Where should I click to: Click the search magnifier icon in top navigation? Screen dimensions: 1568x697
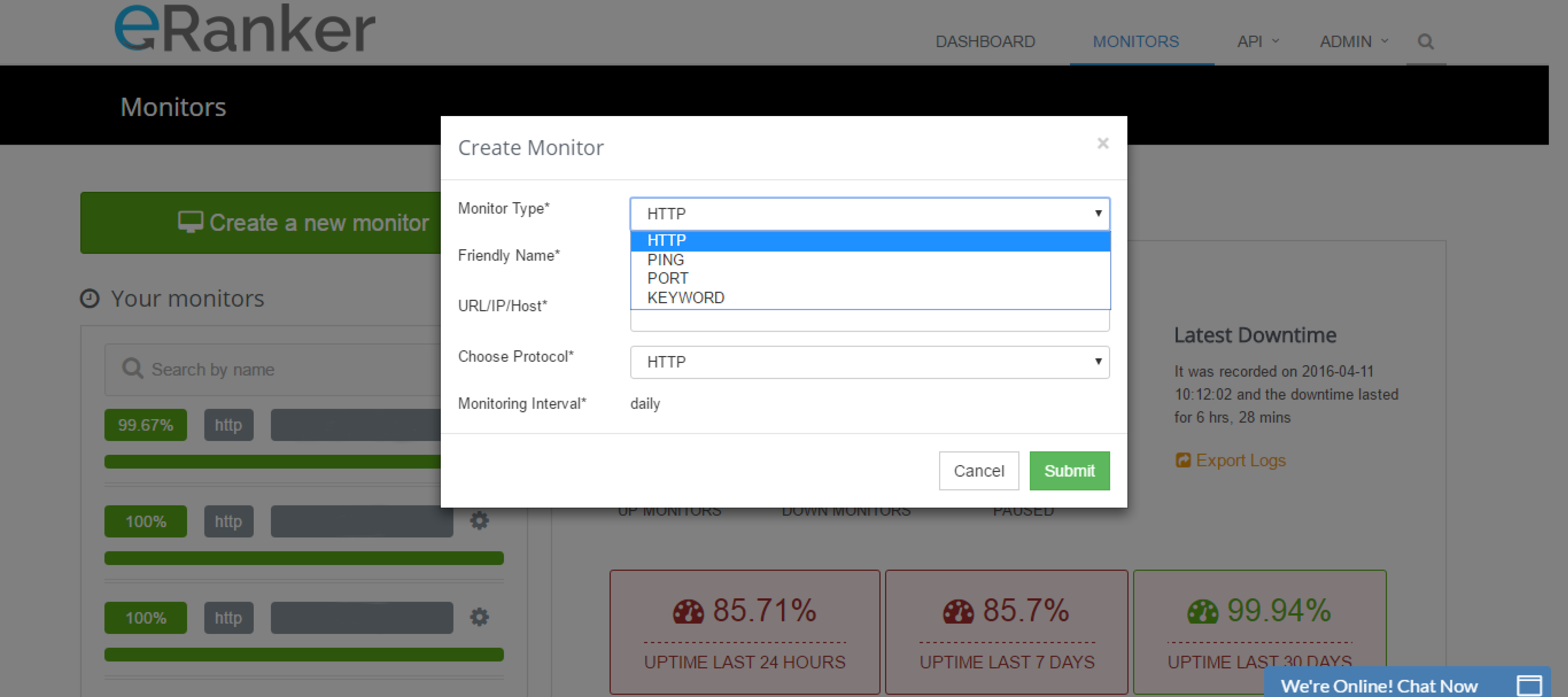[x=1425, y=41]
